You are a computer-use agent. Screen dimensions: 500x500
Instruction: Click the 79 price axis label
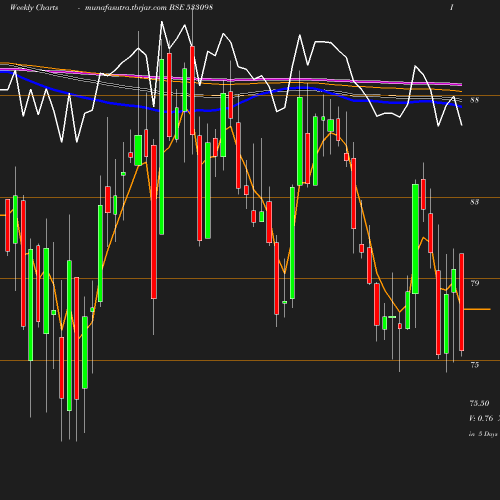coord(475,283)
